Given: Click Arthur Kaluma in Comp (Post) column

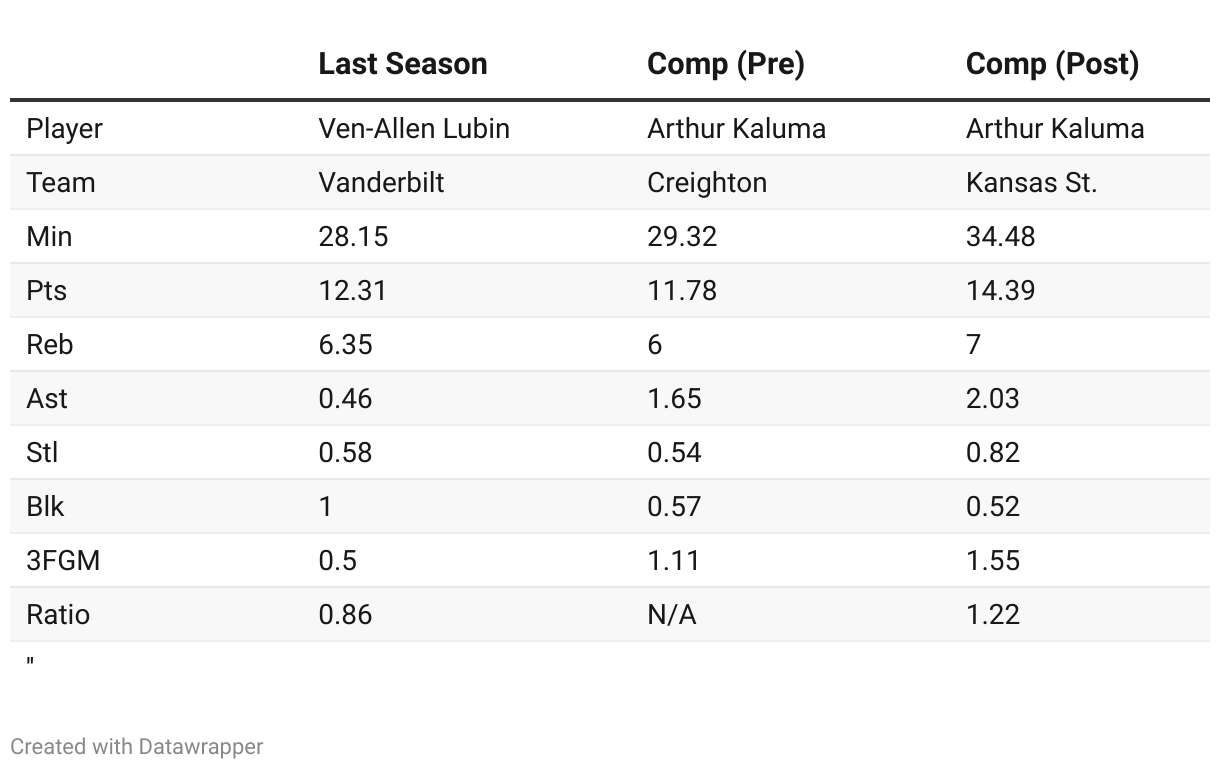Looking at the screenshot, I should [1055, 129].
